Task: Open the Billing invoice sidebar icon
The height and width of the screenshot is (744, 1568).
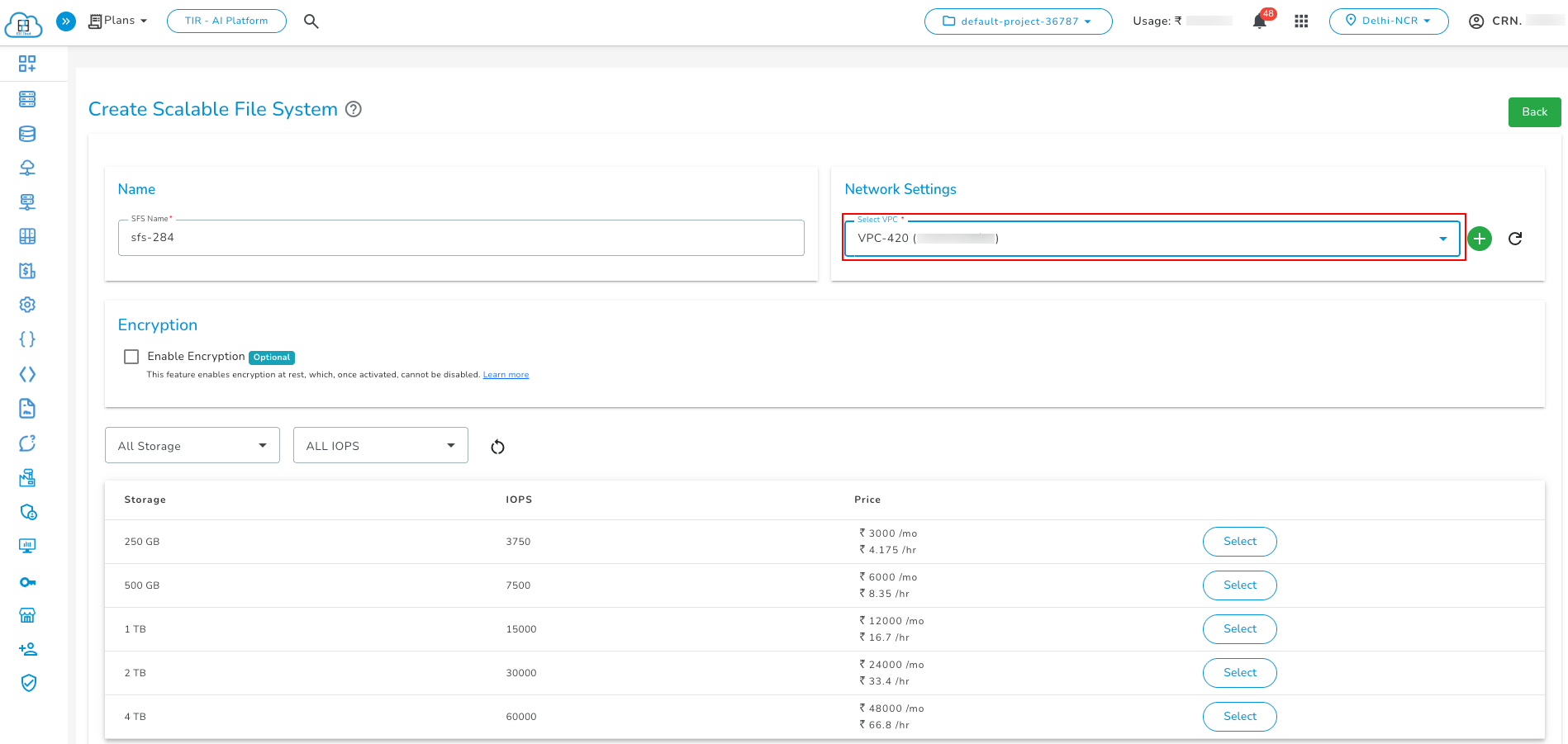Action: point(27,270)
